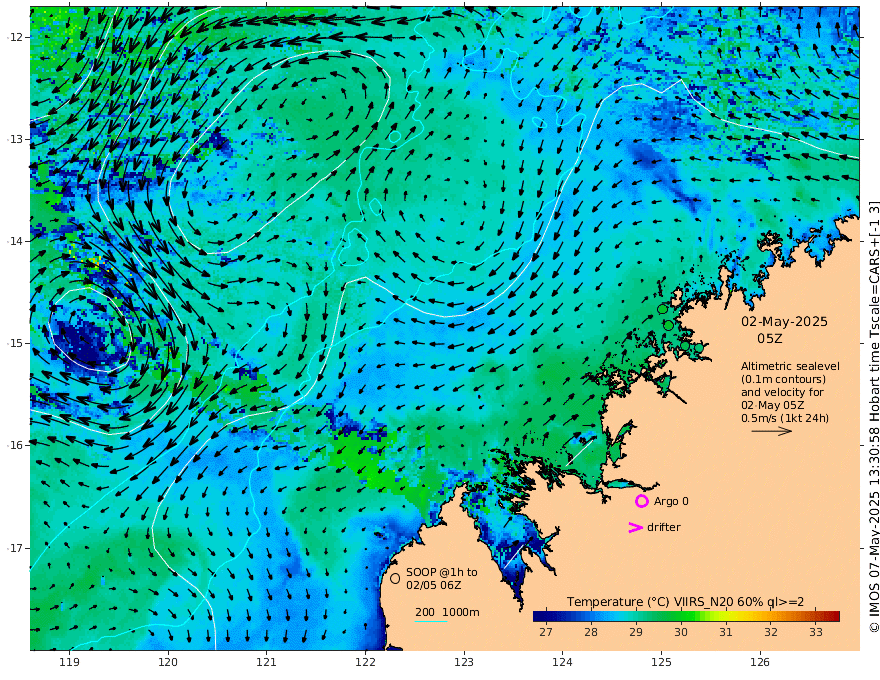Image resolution: width=880 pixels, height=680 pixels.
Task: Click the 29 tick label on colorbar
Action: pyautogui.click(x=635, y=632)
